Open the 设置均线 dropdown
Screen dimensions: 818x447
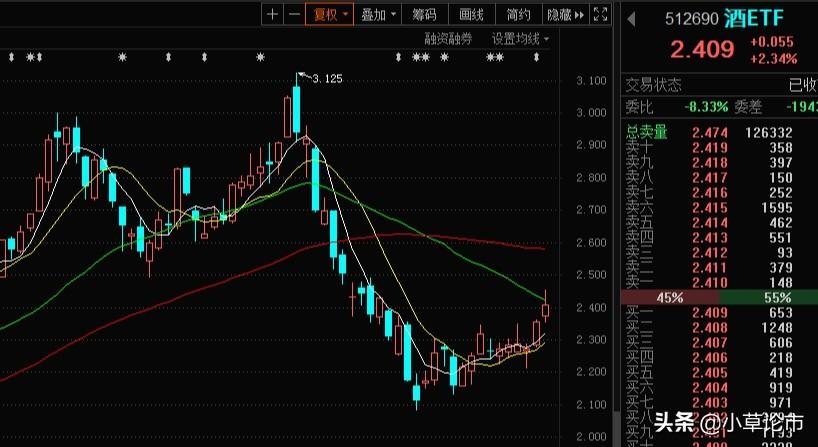click(520, 39)
